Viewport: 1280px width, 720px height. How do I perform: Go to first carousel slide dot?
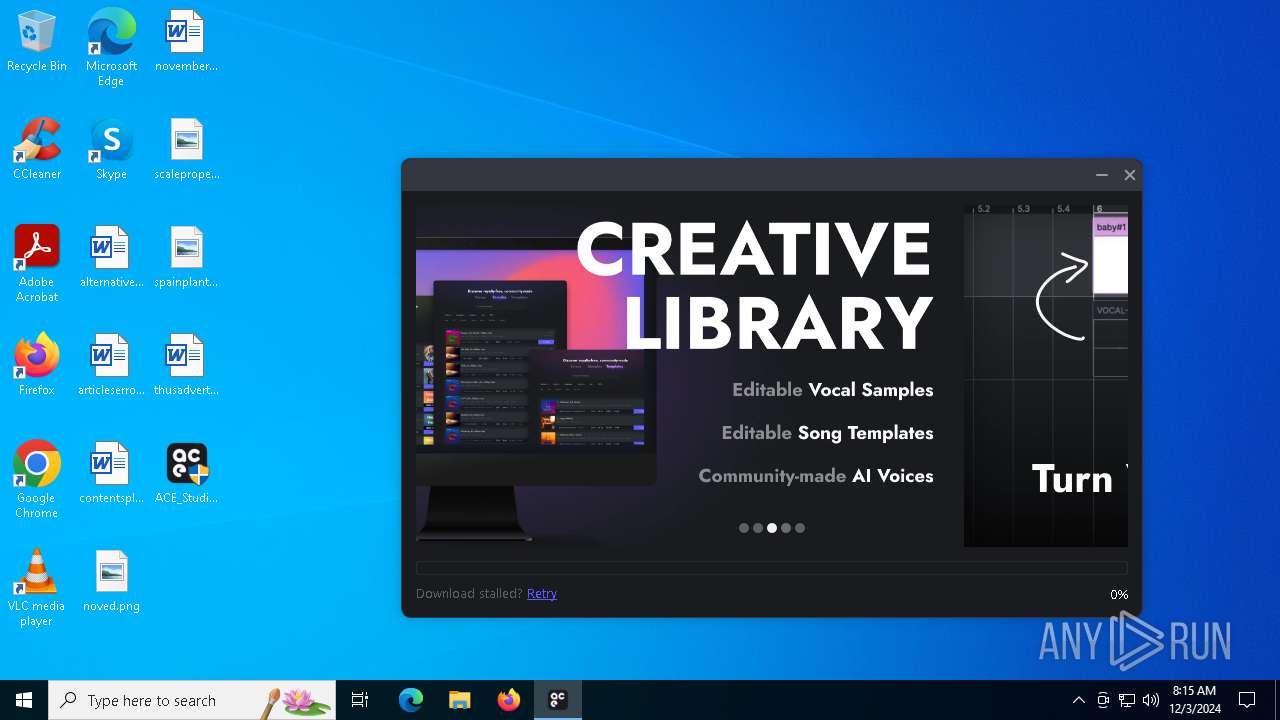[x=744, y=528]
